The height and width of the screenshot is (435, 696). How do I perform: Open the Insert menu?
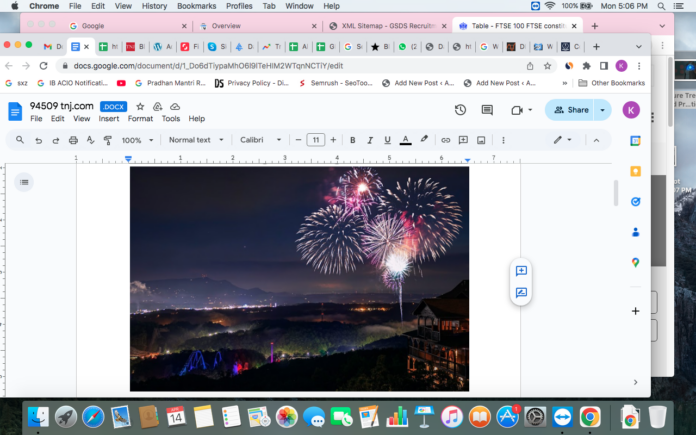109,119
